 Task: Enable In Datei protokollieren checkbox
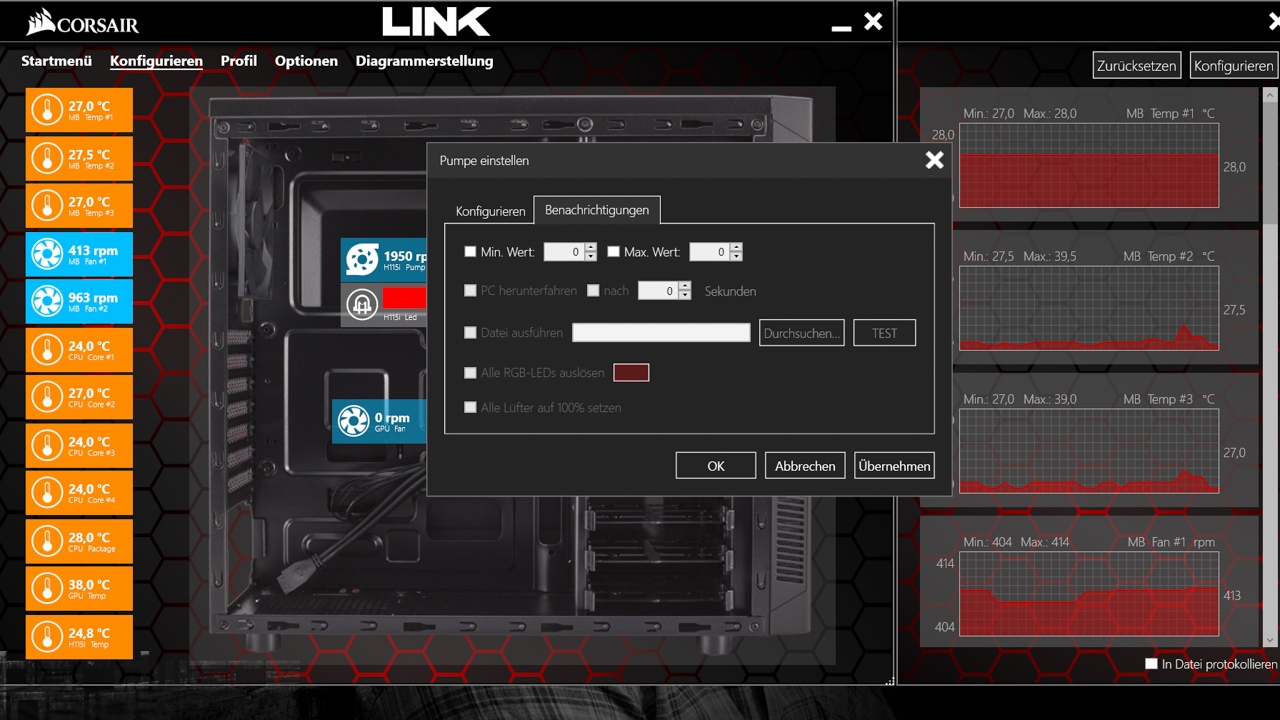coord(1151,664)
